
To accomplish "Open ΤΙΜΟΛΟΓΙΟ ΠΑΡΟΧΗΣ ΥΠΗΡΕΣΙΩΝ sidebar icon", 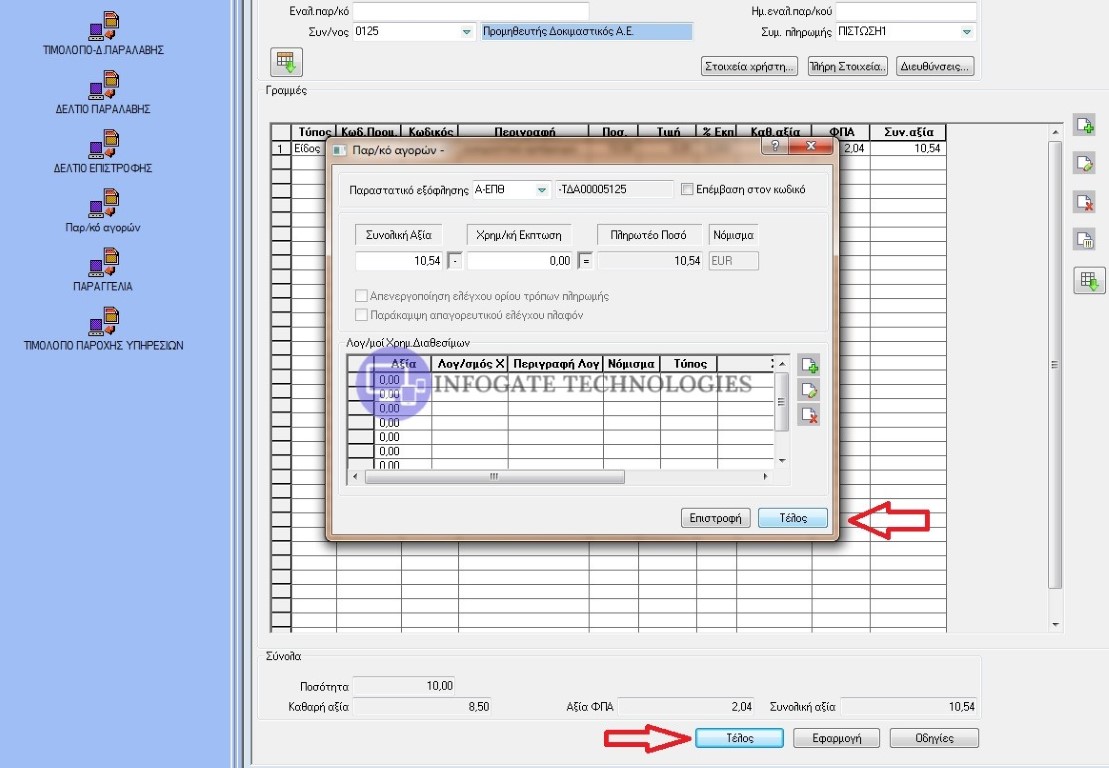I will 104,324.
